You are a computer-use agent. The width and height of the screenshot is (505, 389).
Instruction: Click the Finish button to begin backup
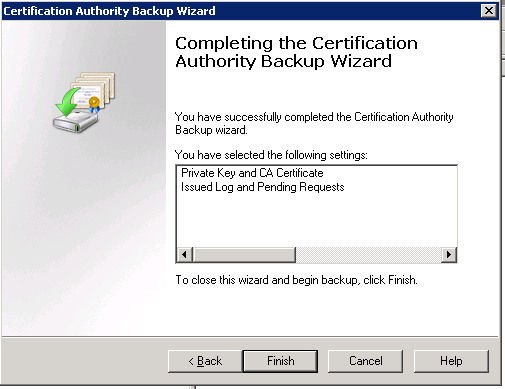click(280, 361)
